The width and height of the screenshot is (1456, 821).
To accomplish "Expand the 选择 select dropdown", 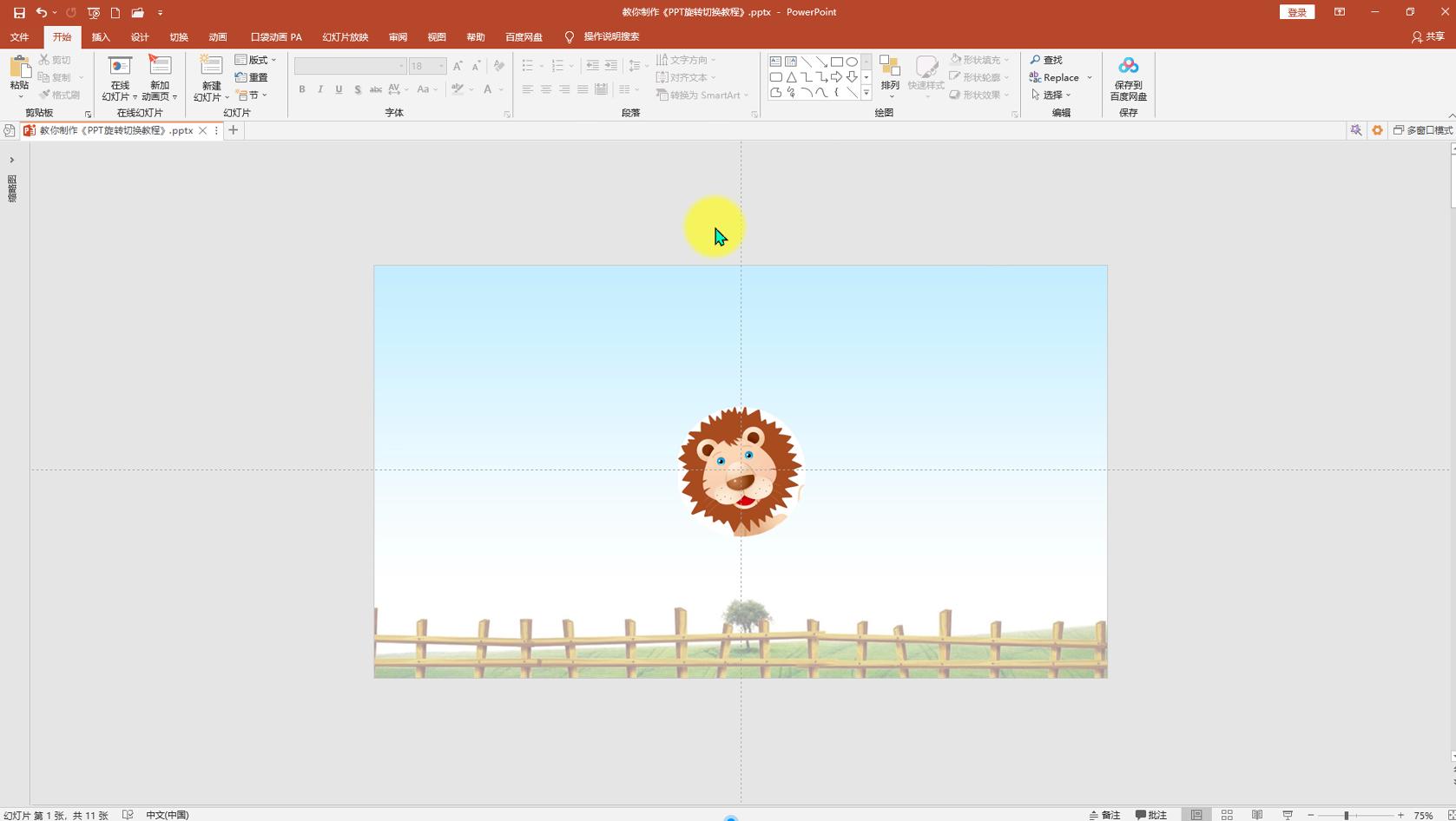I will (x=1051, y=95).
